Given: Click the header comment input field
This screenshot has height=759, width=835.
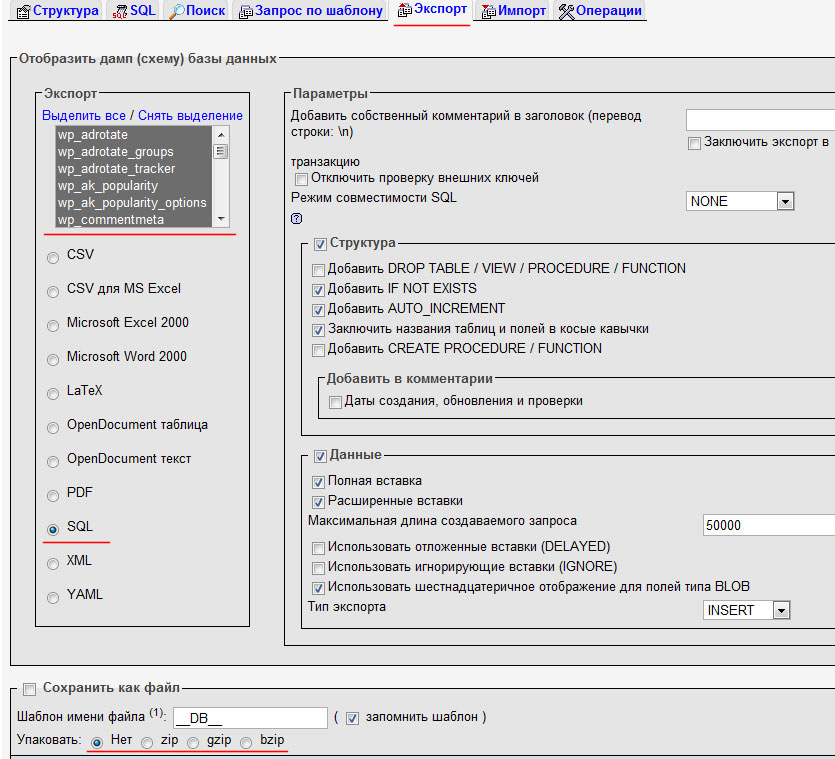Looking at the screenshot, I should 760,120.
